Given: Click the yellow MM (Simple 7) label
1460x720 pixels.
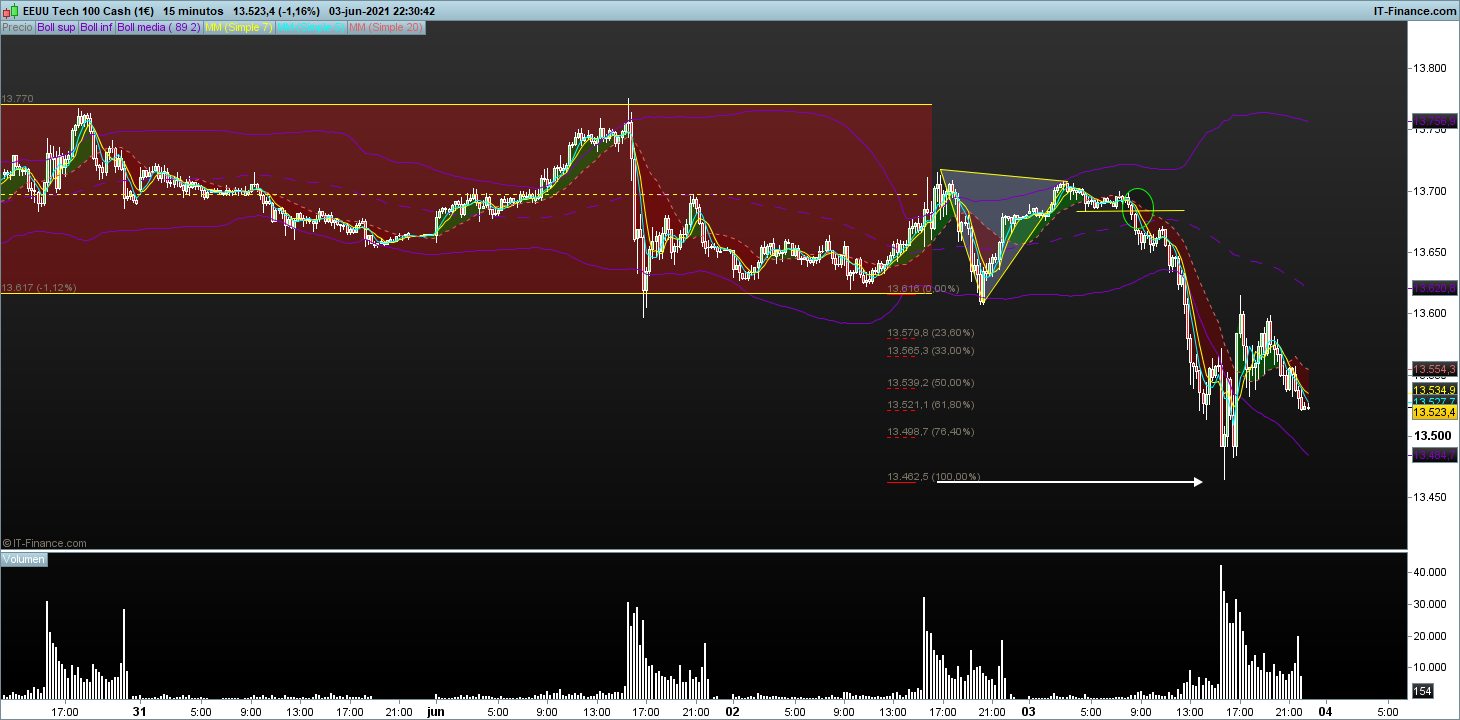Looking at the screenshot, I should (x=238, y=28).
